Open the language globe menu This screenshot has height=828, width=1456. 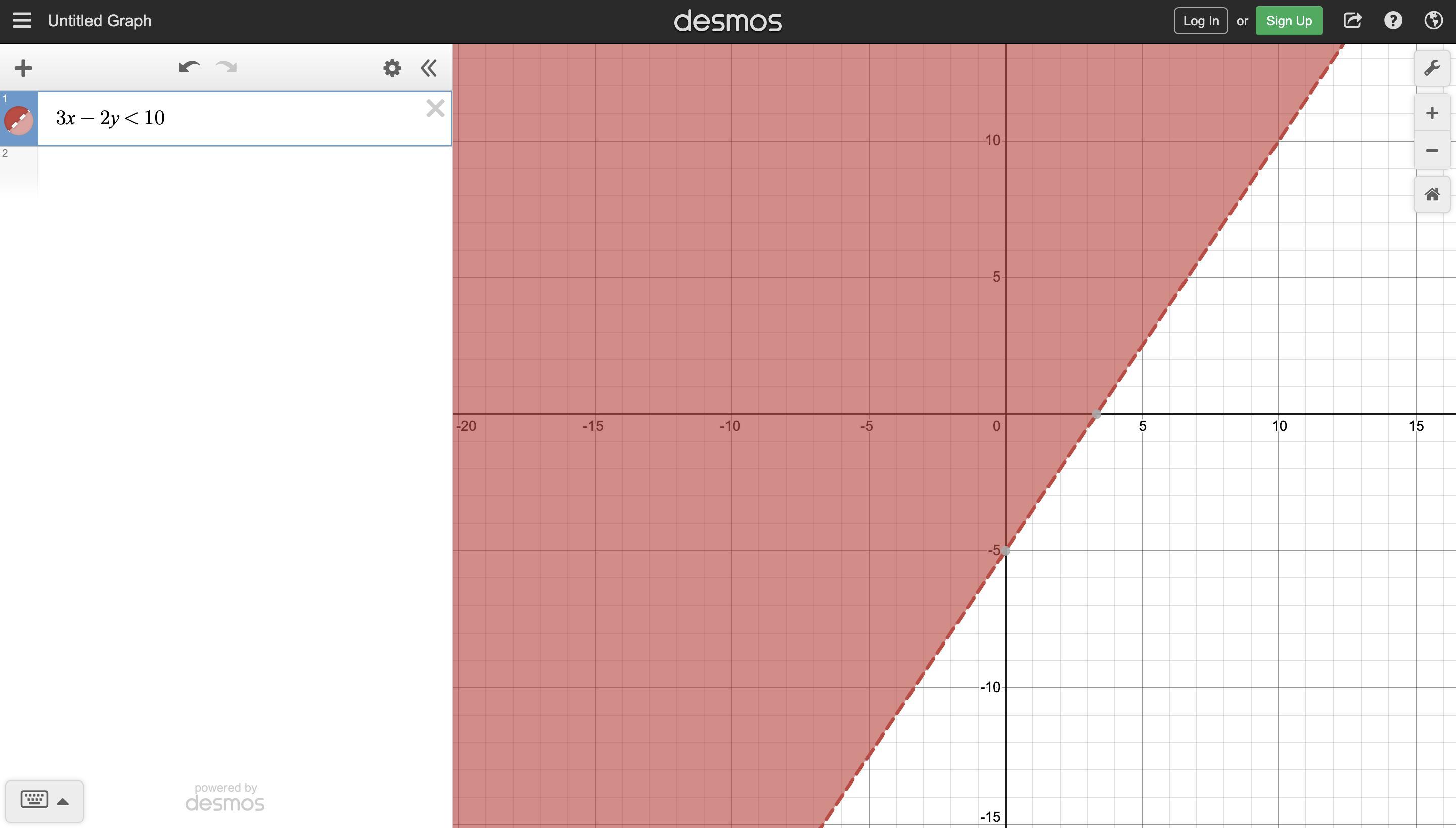pyautogui.click(x=1433, y=21)
